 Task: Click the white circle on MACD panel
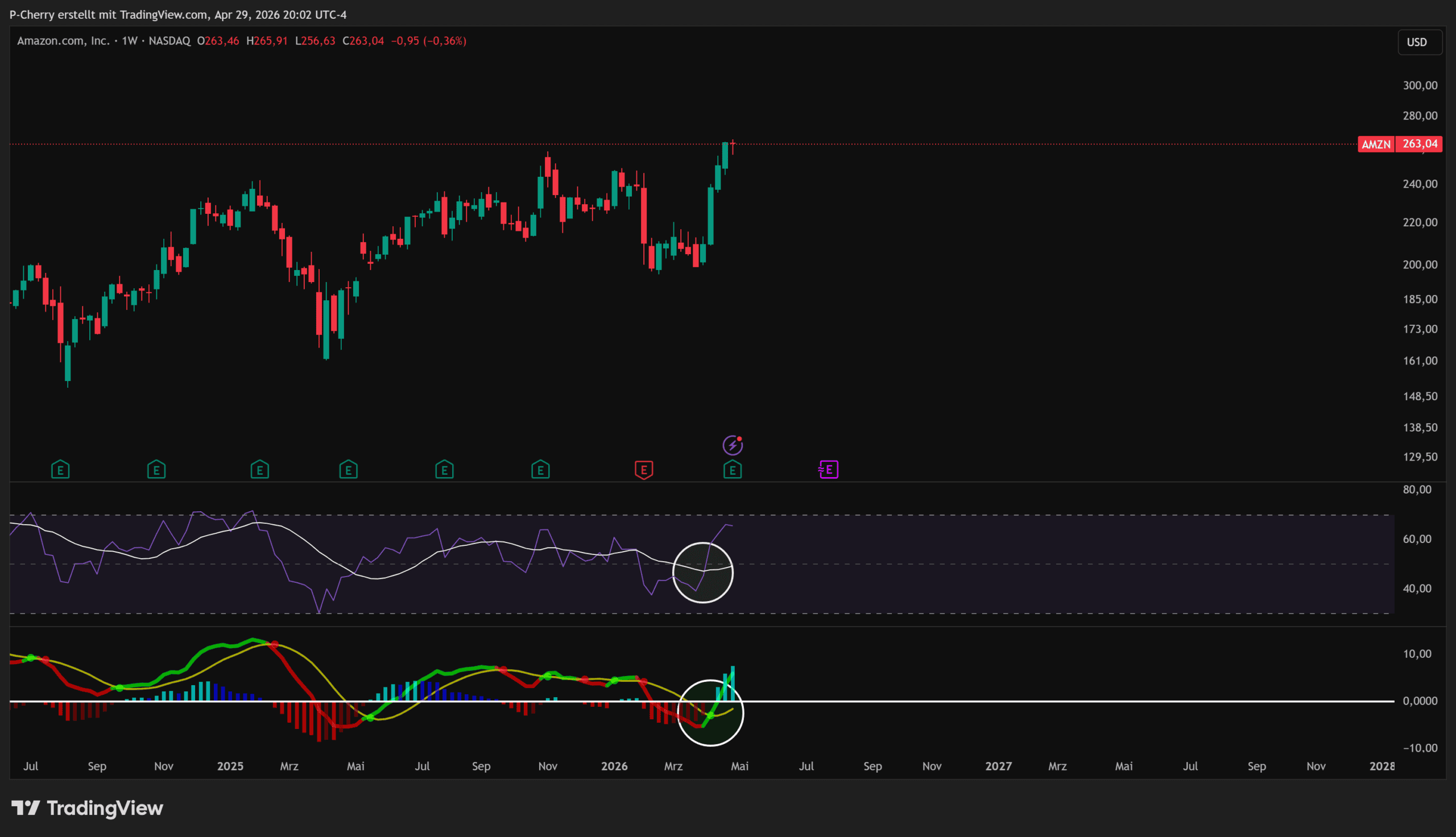click(x=710, y=713)
